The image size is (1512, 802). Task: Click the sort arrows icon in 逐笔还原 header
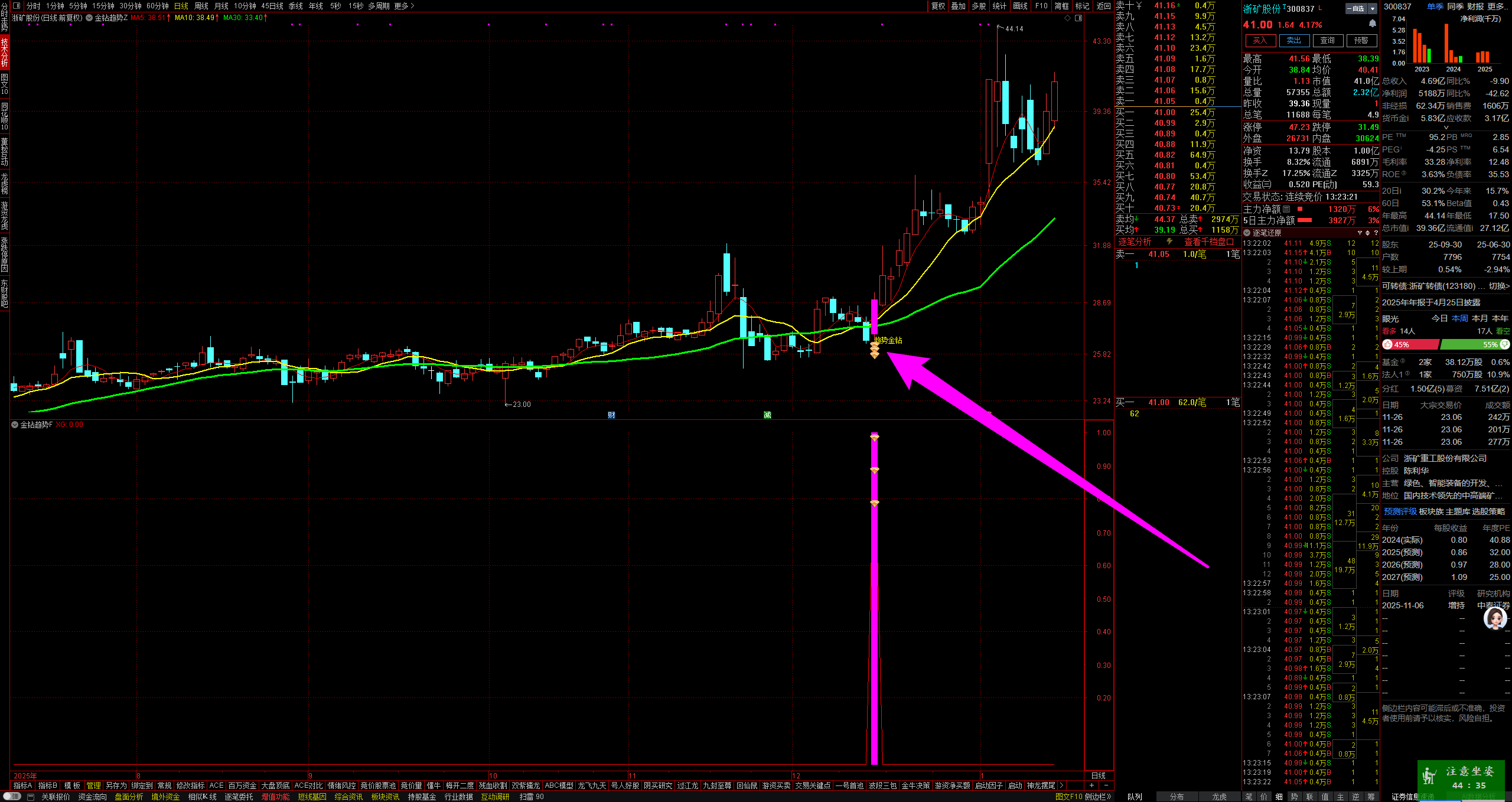(x=1367, y=233)
